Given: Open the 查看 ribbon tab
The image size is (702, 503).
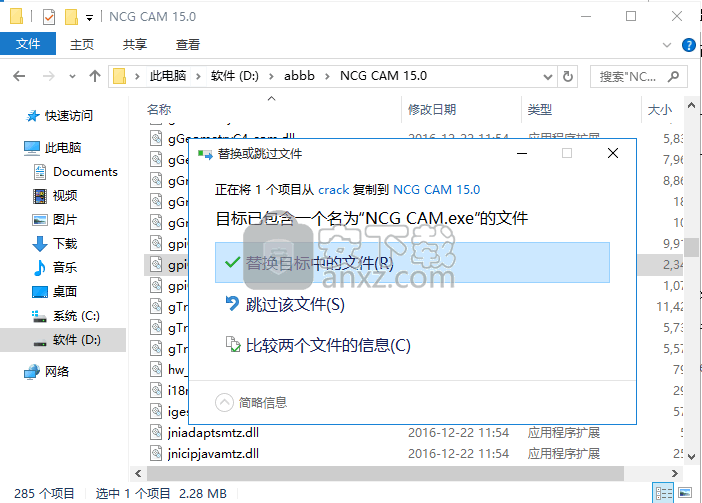Looking at the screenshot, I should click(188, 44).
